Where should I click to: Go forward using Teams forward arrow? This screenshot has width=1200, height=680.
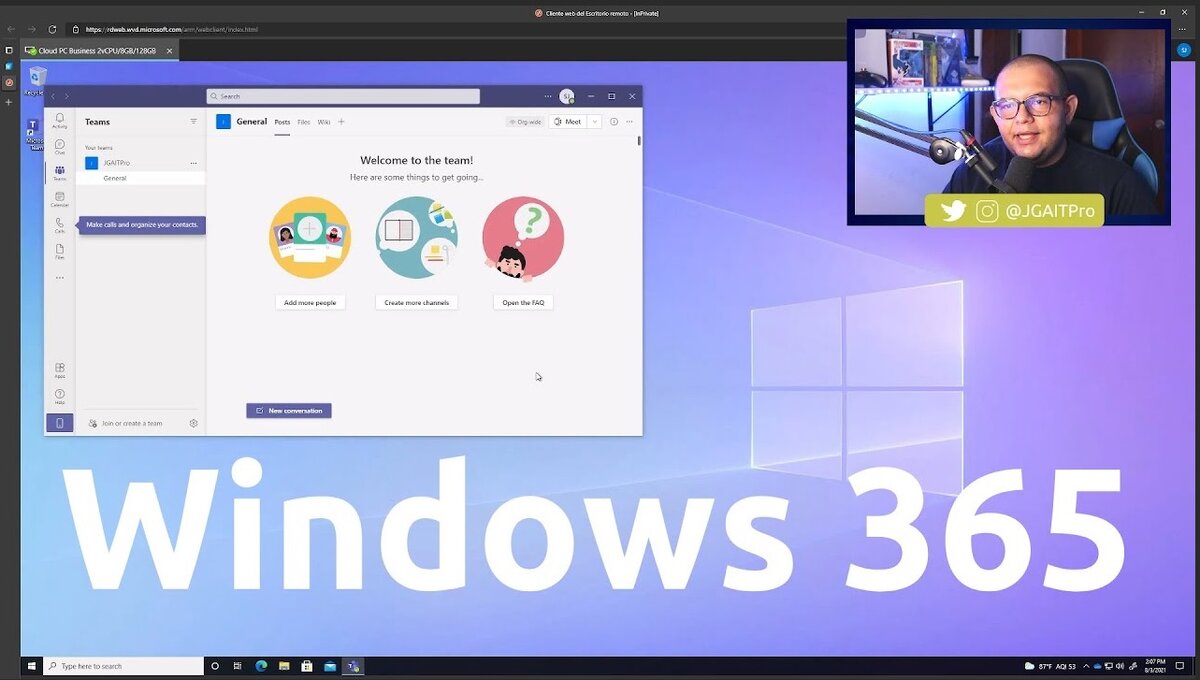point(67,96)
